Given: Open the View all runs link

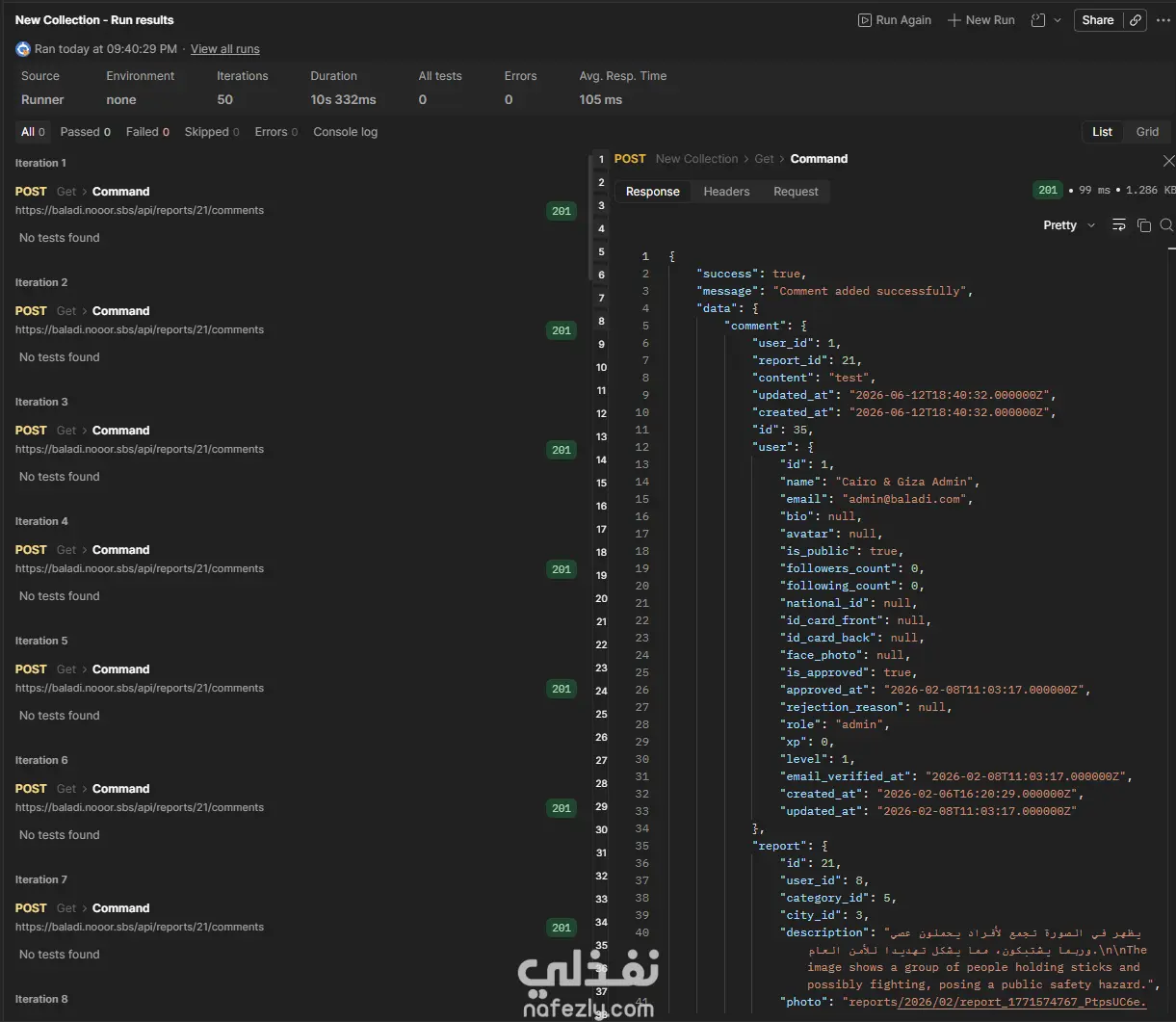Looking at the screenshot, I should (225, 49).
